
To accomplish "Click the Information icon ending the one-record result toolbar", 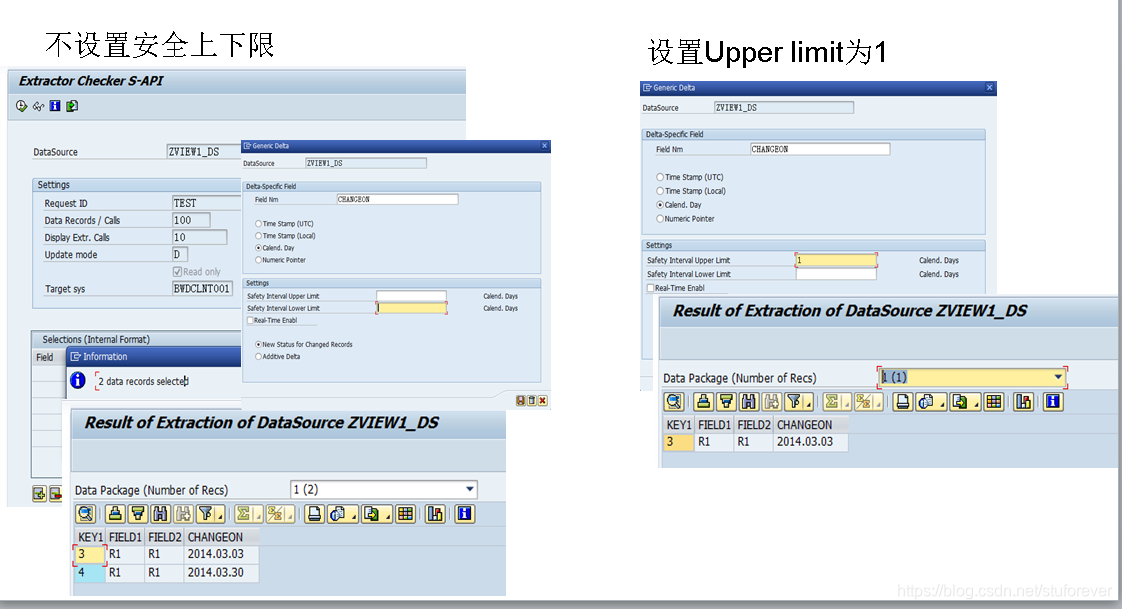I will coord(1053,402).
